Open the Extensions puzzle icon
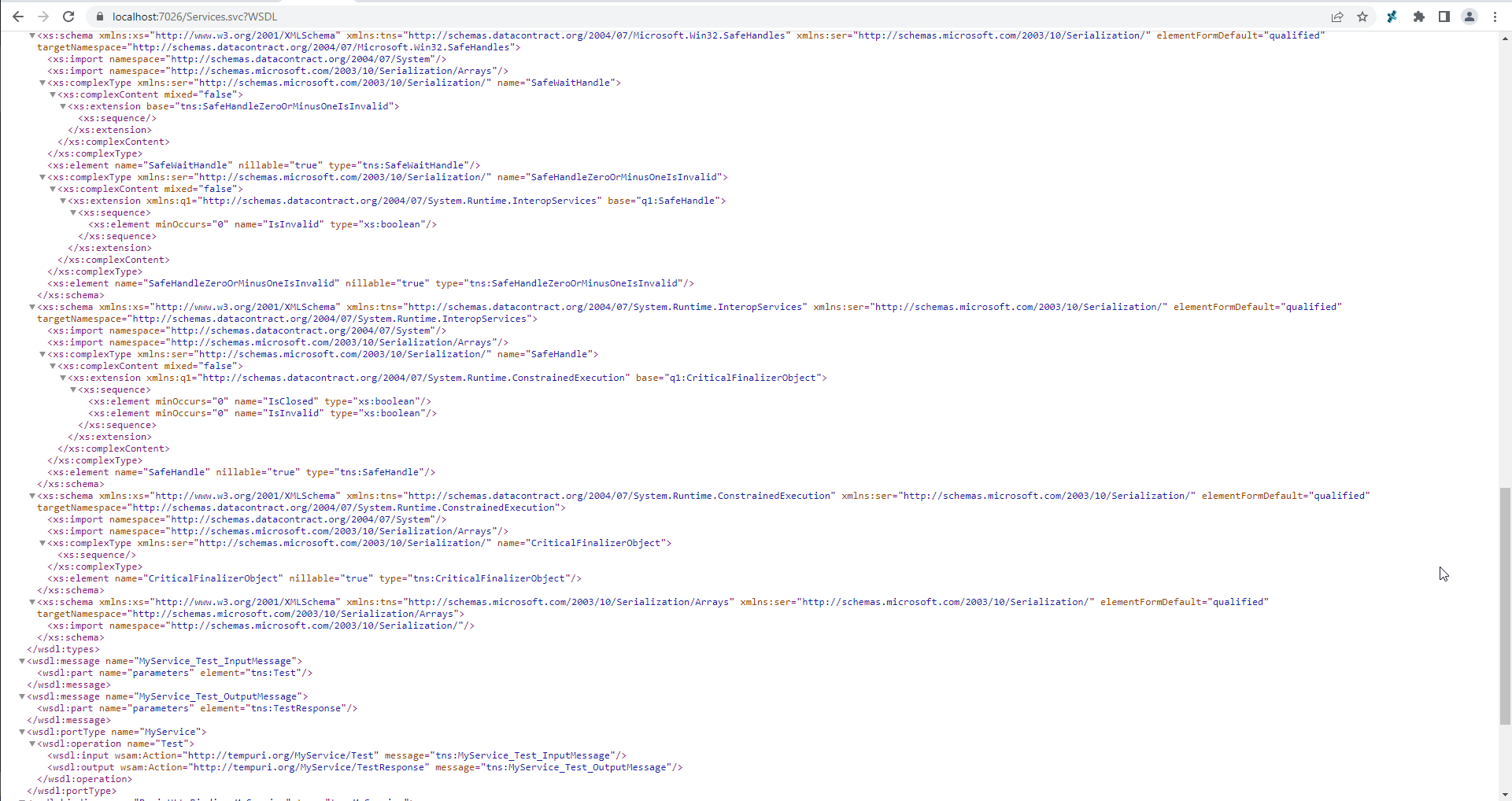Image resolution: width=1512 pixels, height=801 pixels. [x=1418, y=17]
